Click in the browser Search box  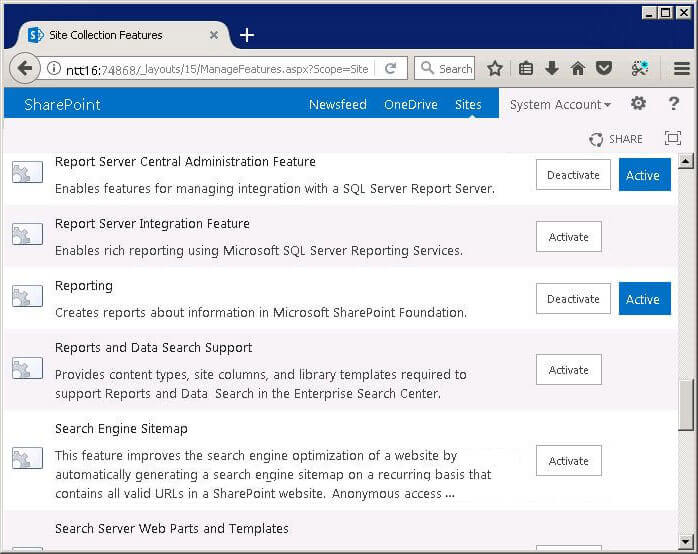coord(444,68)
